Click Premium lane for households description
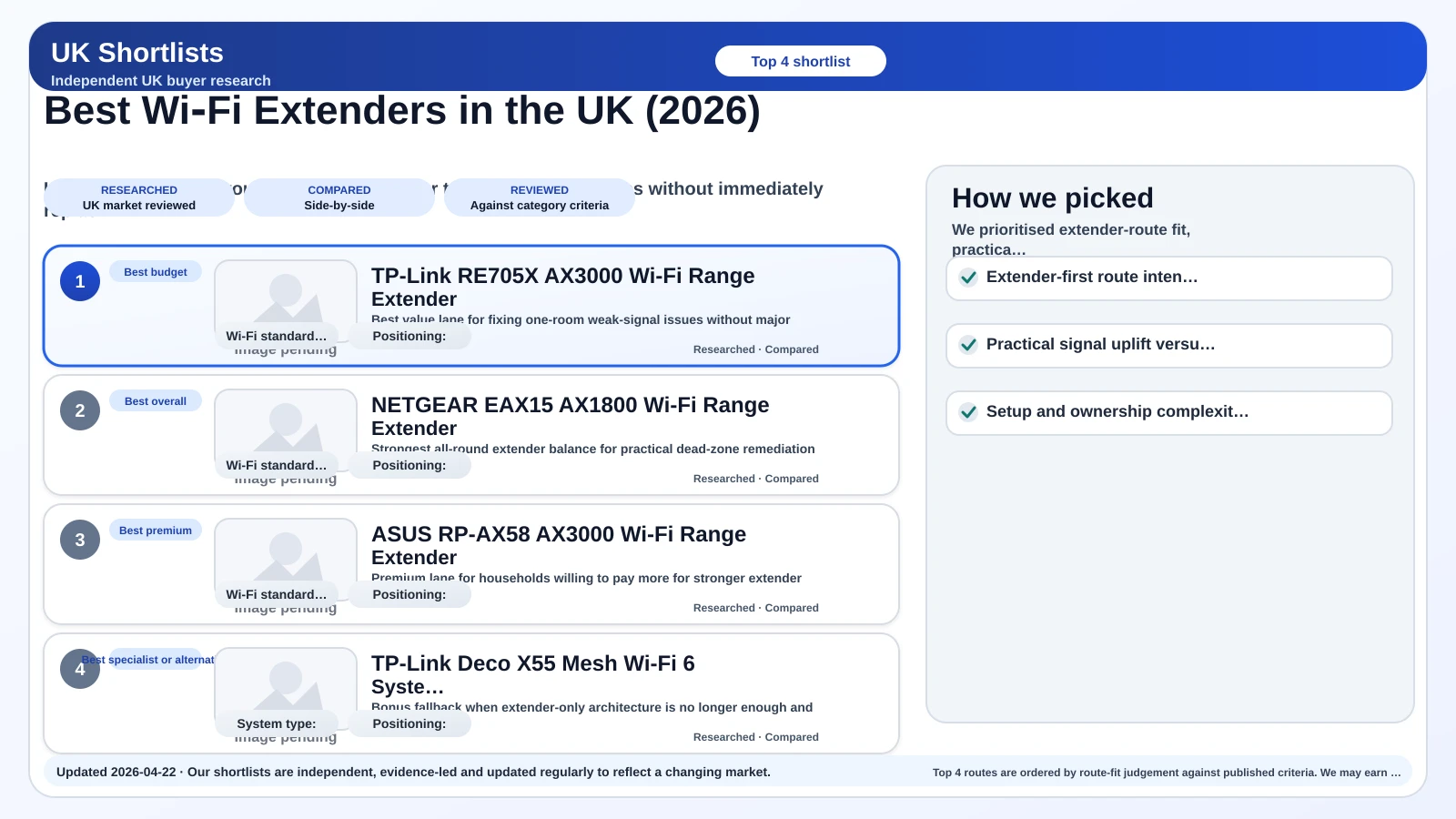This screenshot has width=1456, height=819. pos(586,578)
